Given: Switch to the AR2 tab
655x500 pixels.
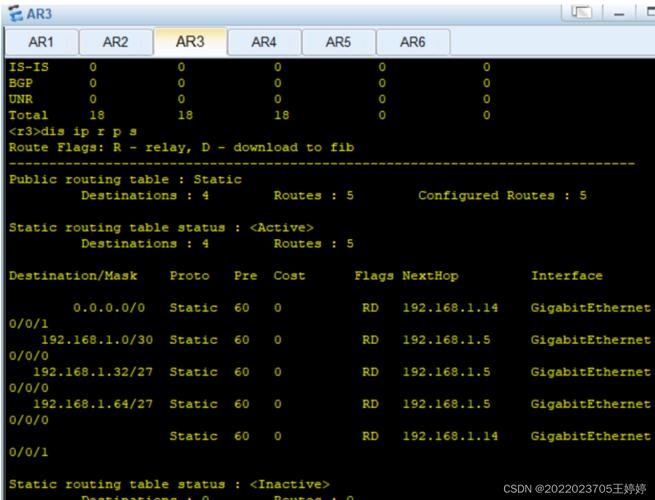Looking at the screenshot, I should [116, 42].
